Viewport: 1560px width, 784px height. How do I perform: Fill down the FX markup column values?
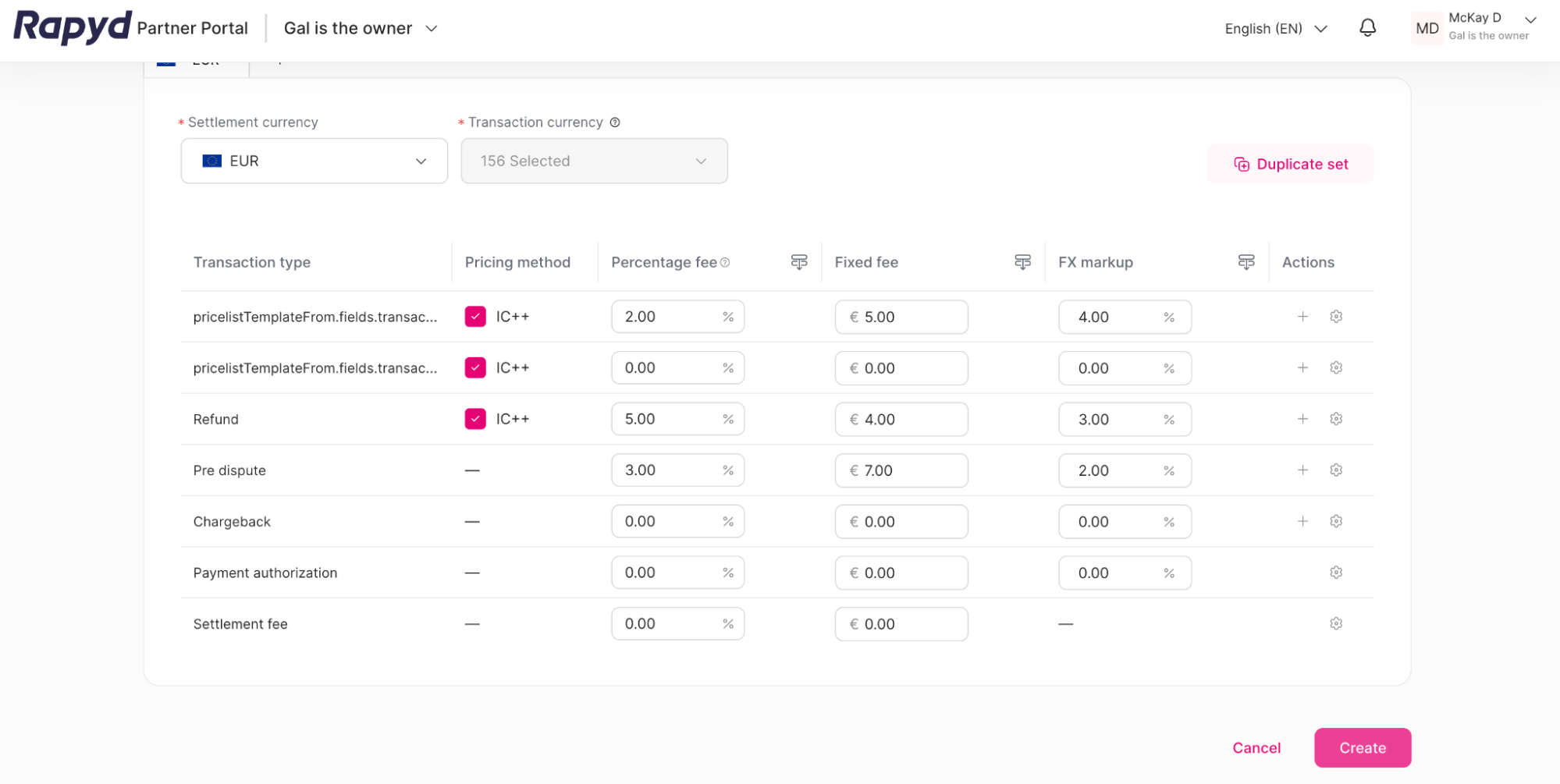coord(1246,262)
